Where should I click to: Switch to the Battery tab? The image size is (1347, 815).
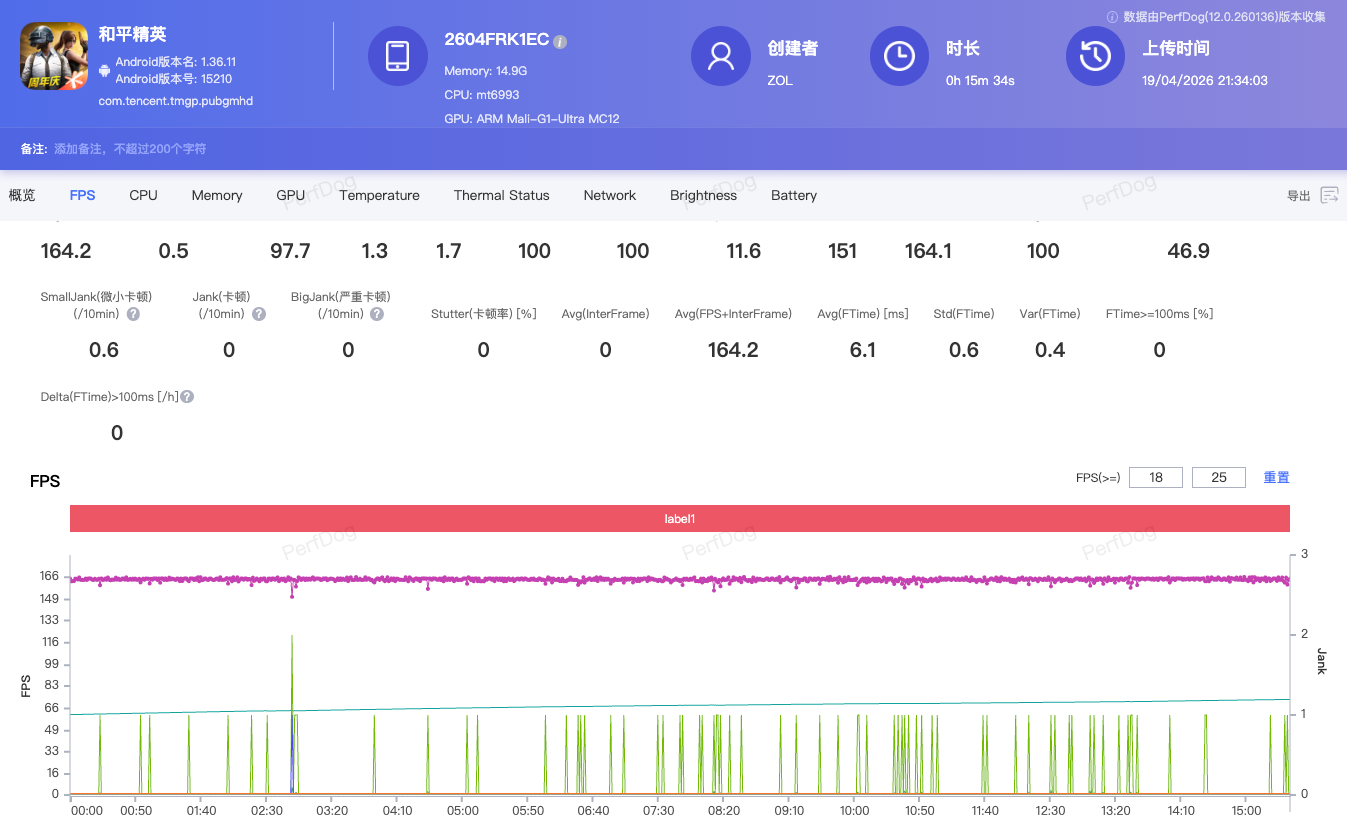(x=793, y=195)
